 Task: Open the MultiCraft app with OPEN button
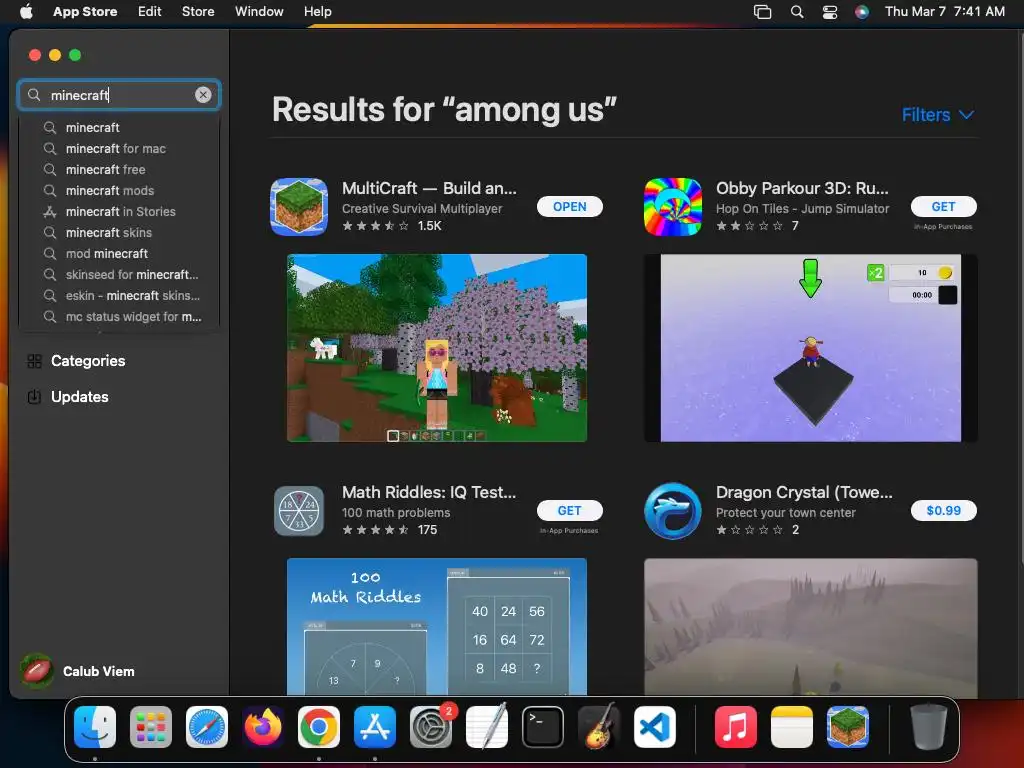569,206
